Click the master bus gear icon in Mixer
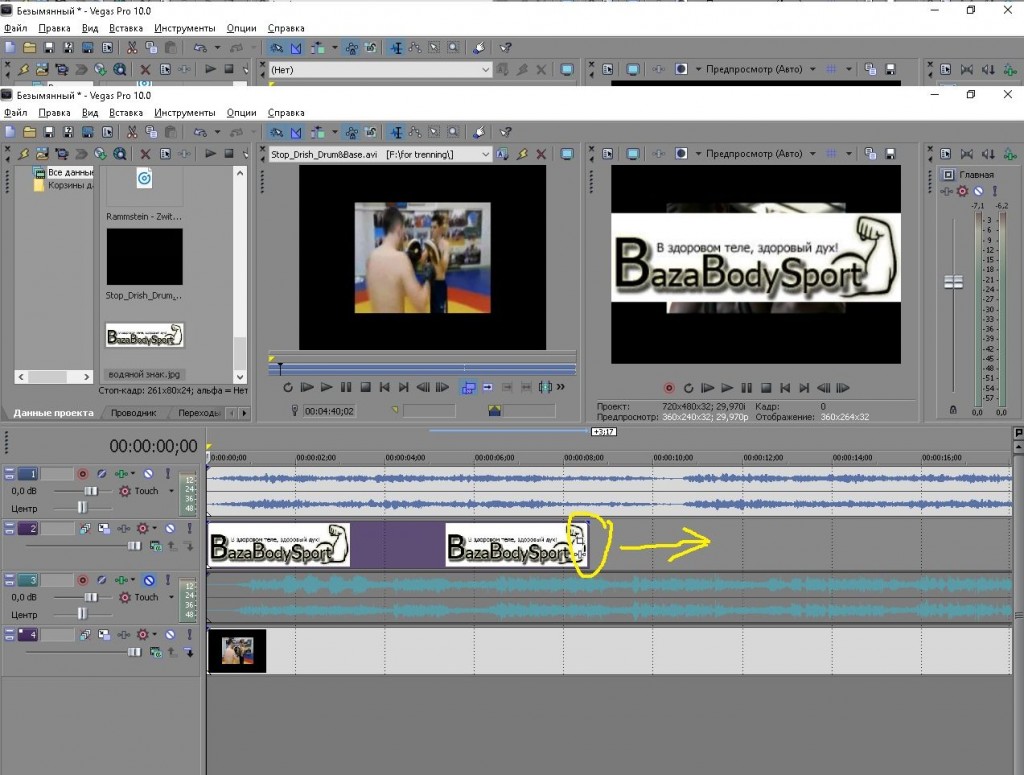 (962, 191)
